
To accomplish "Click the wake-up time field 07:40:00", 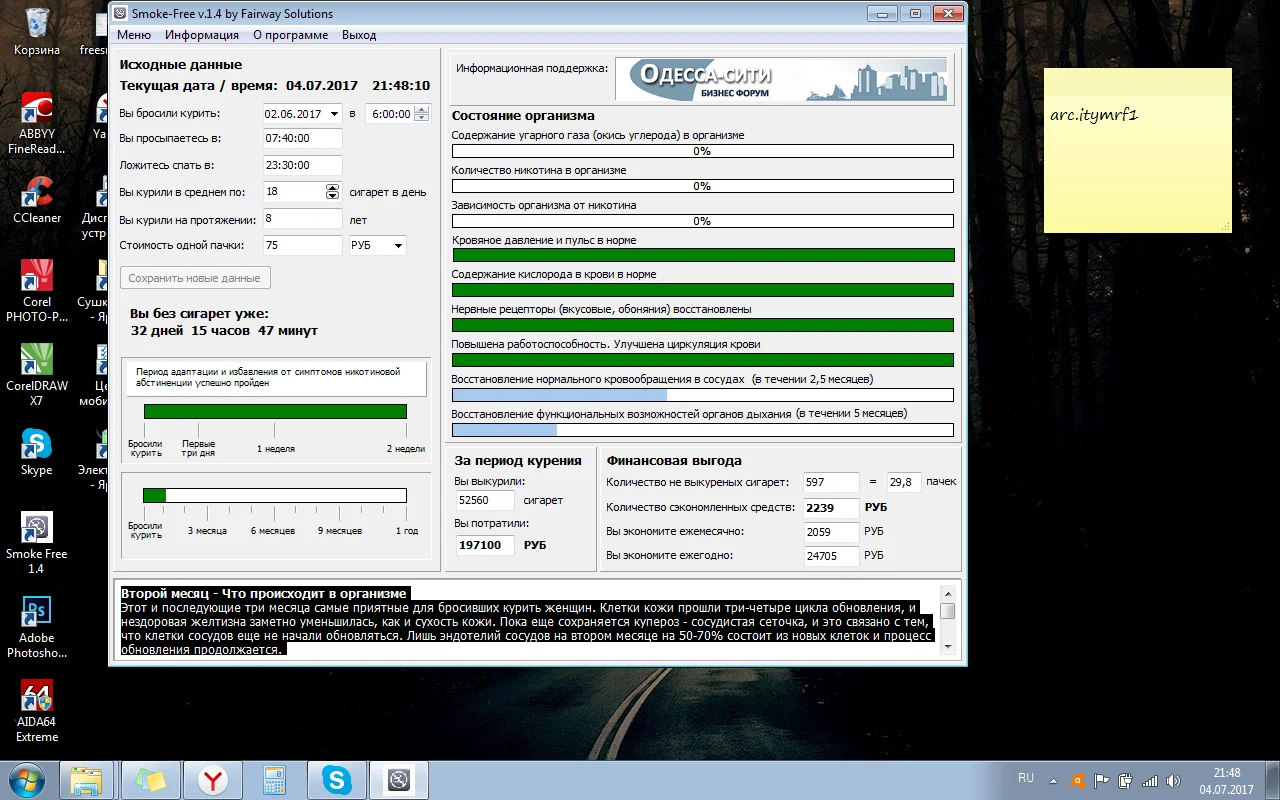I will [x=302, y=139].
